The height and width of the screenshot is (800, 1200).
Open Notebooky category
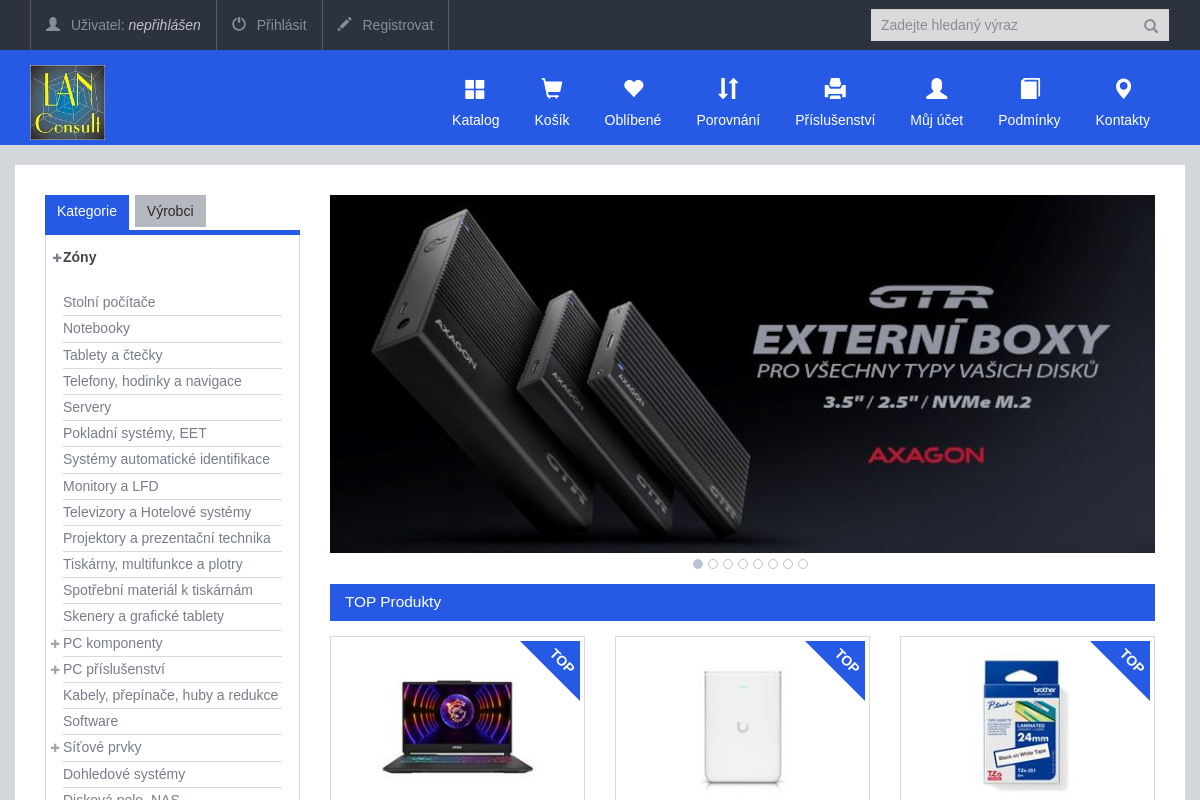[x=96, y=328]
